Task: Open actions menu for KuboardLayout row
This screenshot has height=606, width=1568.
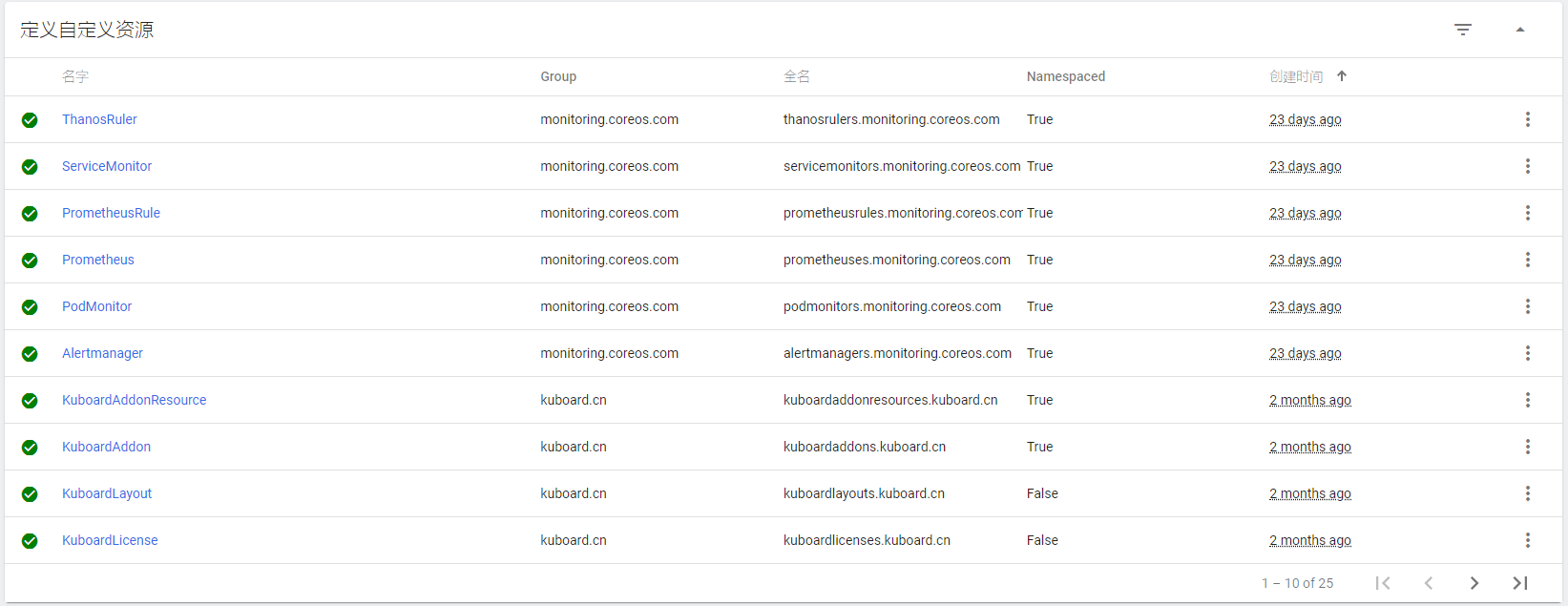Action: pos(1528,493)
